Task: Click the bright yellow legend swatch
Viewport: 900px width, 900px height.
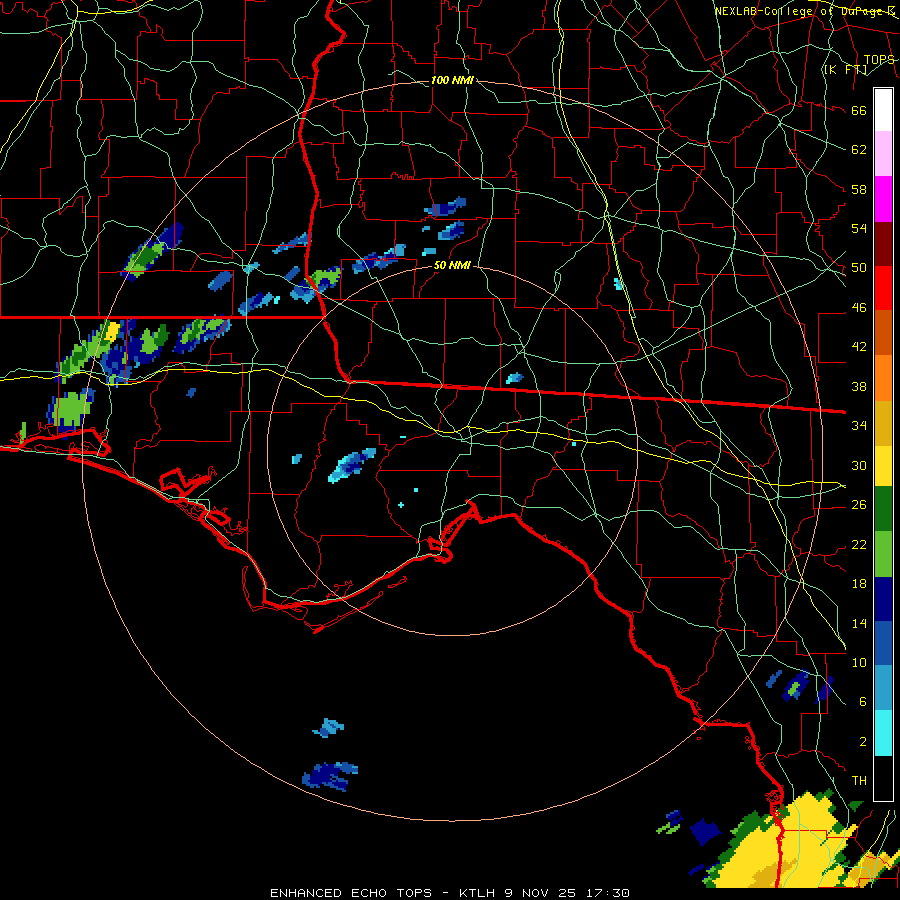Action: pos(883,465)
